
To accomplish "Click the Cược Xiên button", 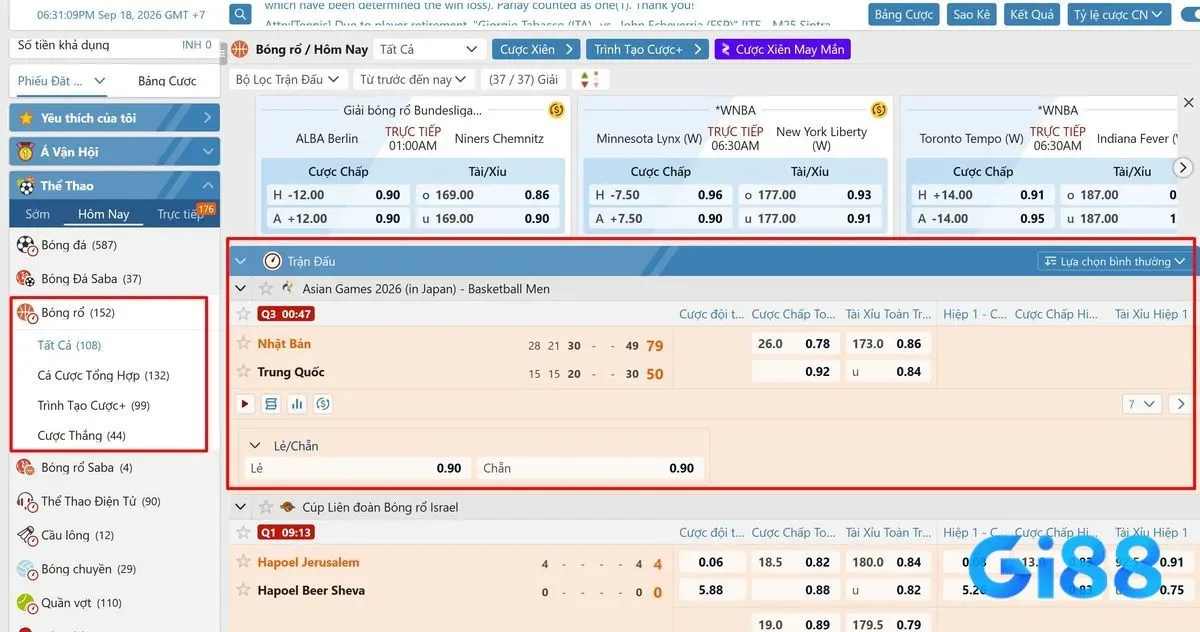I will pos(535,49).
